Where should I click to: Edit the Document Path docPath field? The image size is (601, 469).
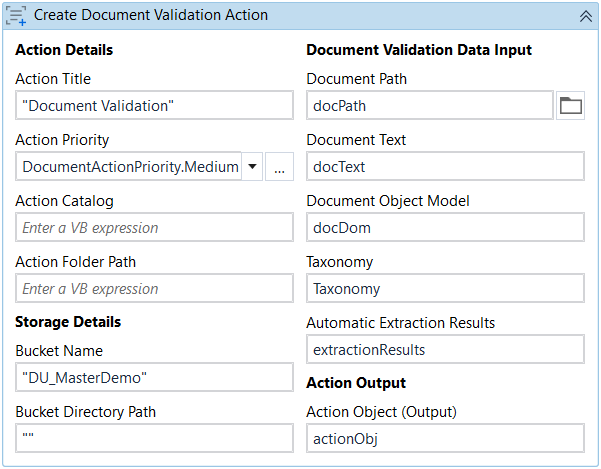tap(429, 106)
